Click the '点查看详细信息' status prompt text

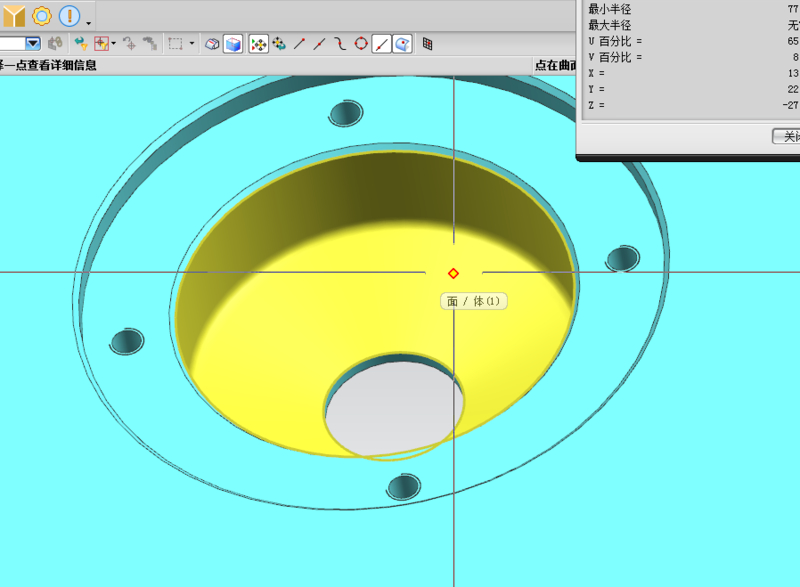click(x=56, y=65)
